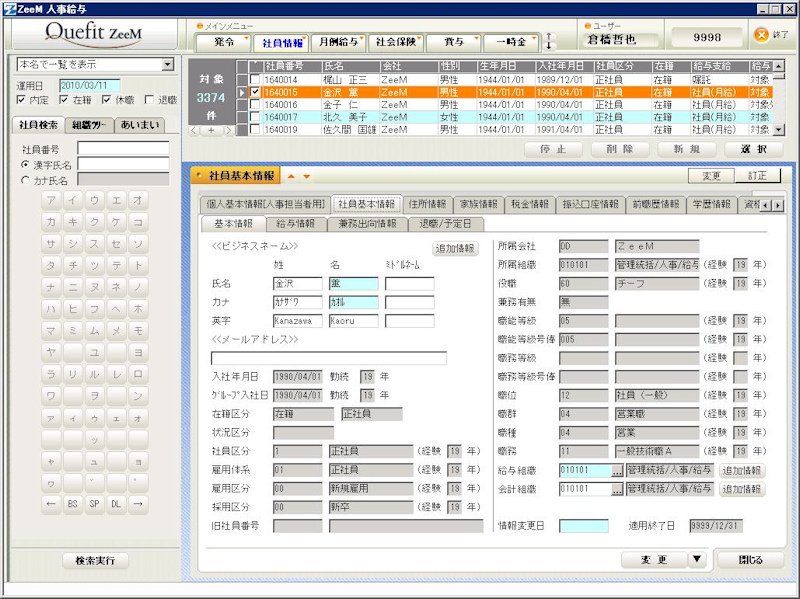Open lookup button beside 会計組織 code
Viewport: 800px width, 599px height.
617,489
